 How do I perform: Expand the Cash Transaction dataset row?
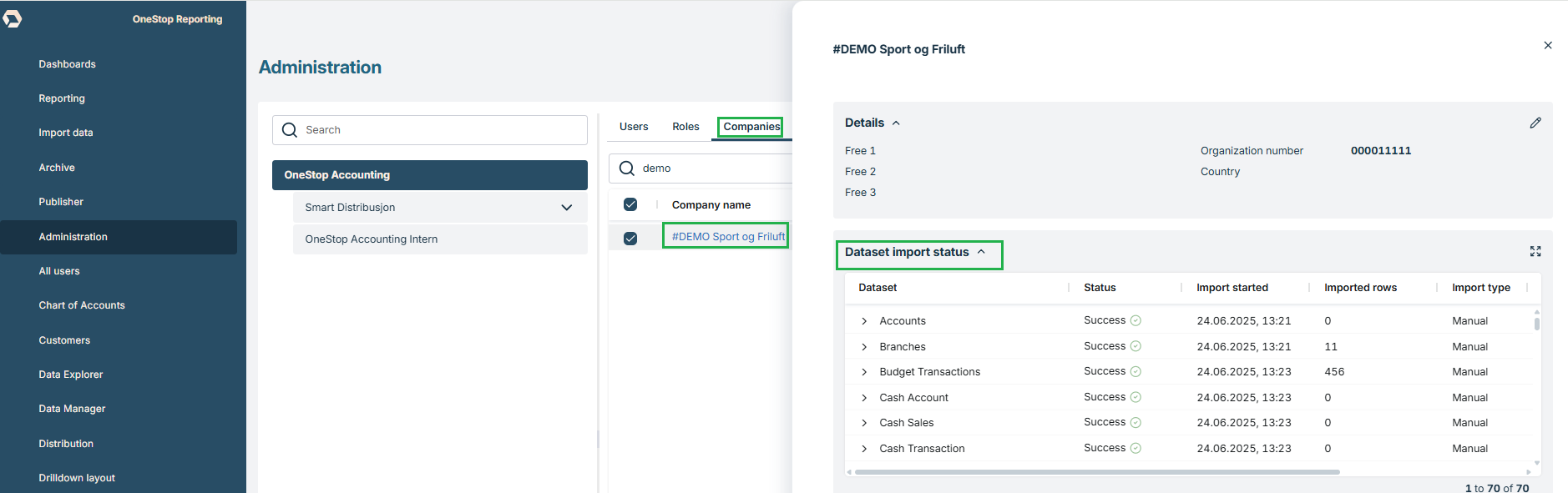[x=864, y=449]
